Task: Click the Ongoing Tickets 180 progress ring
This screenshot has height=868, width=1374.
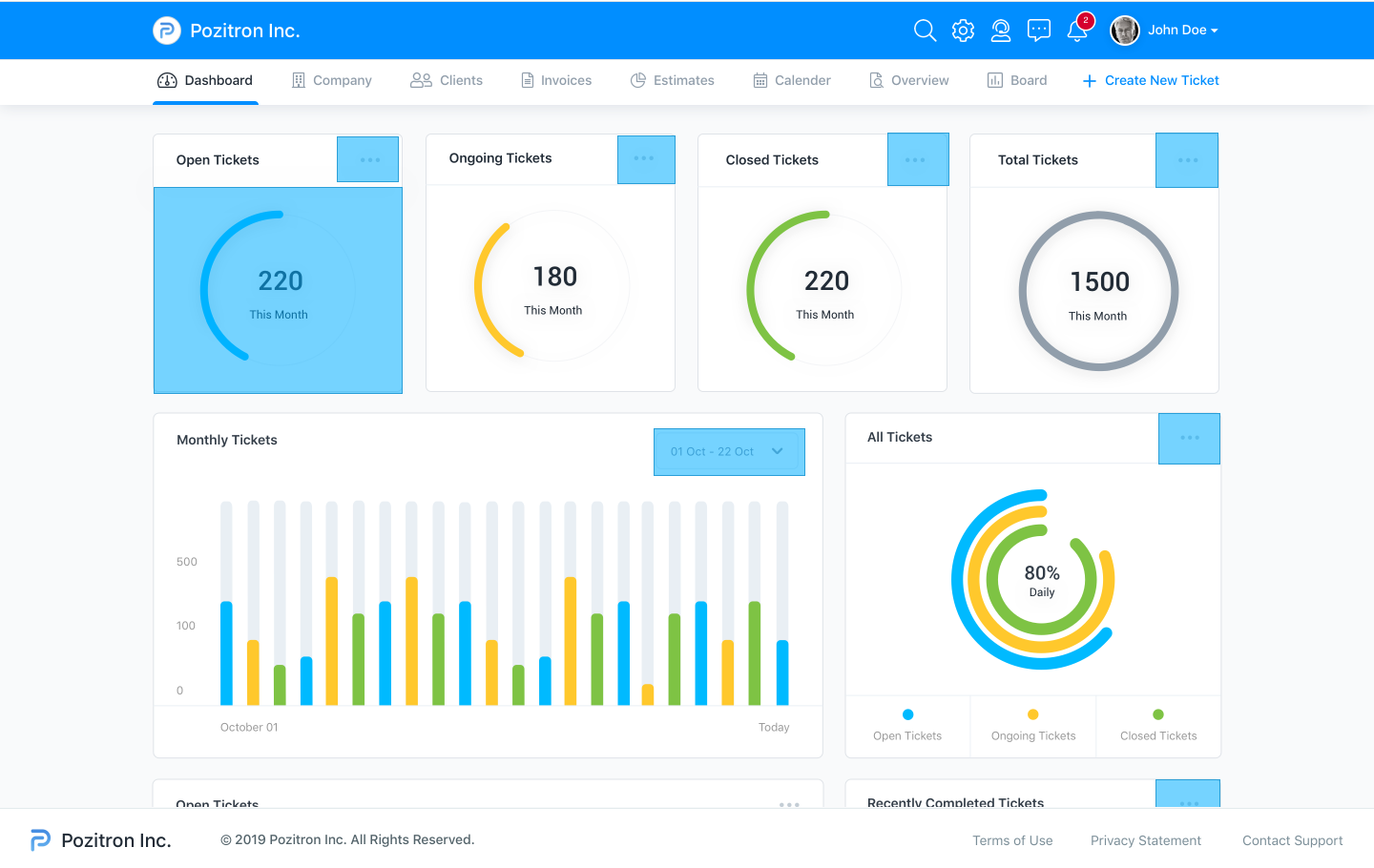Action: click(552, 285)
